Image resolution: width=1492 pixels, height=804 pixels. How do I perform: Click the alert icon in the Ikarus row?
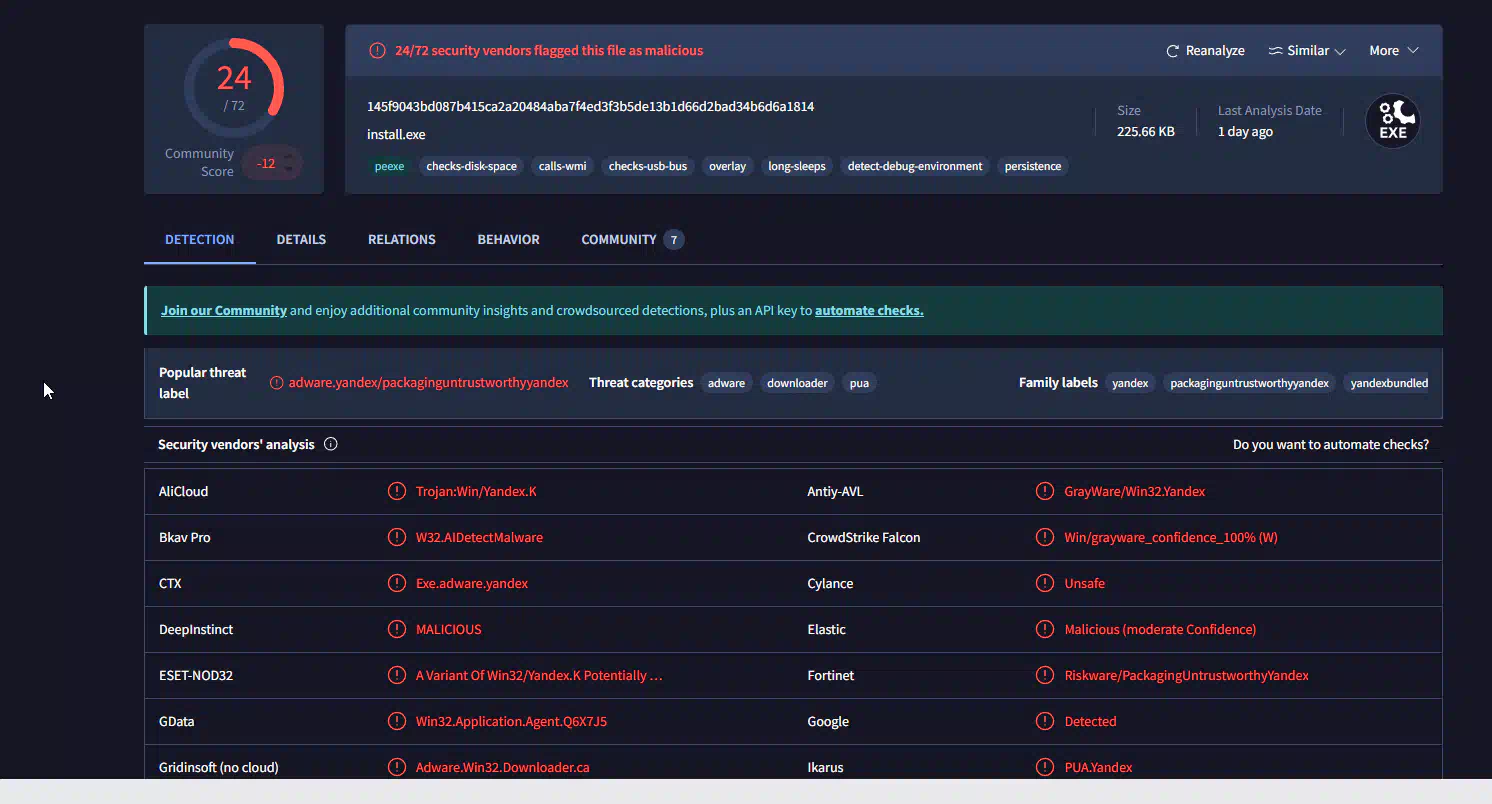tap(1045, 767)
